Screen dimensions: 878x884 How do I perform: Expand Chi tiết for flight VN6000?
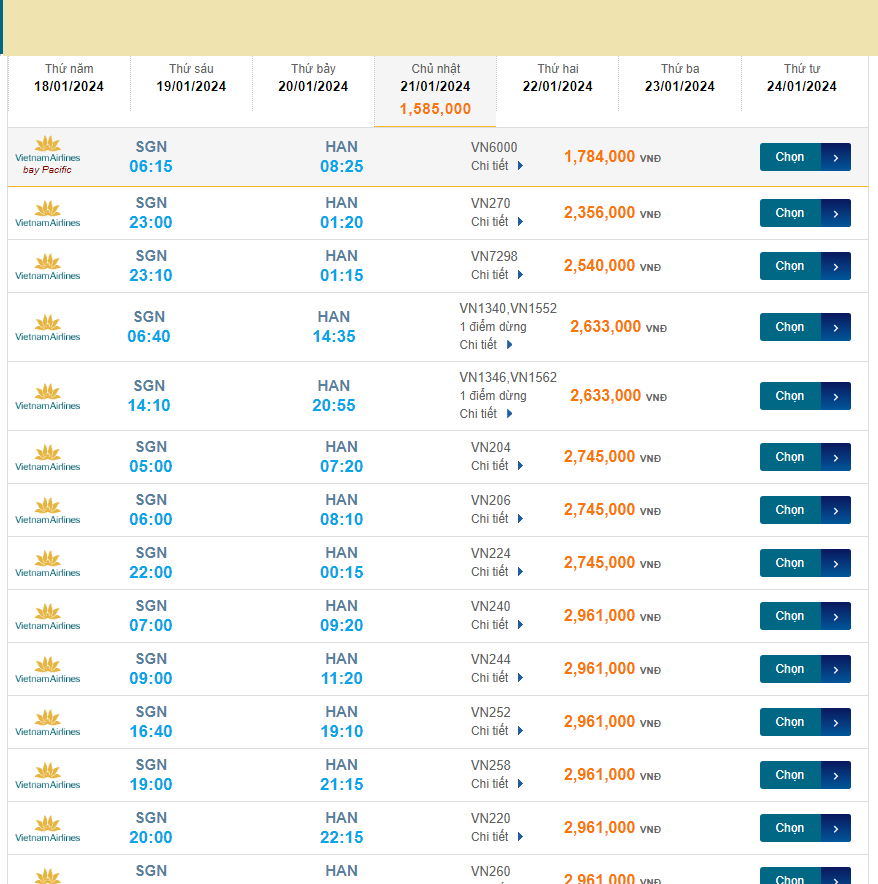pyautogui.click(x=497, y=166)
